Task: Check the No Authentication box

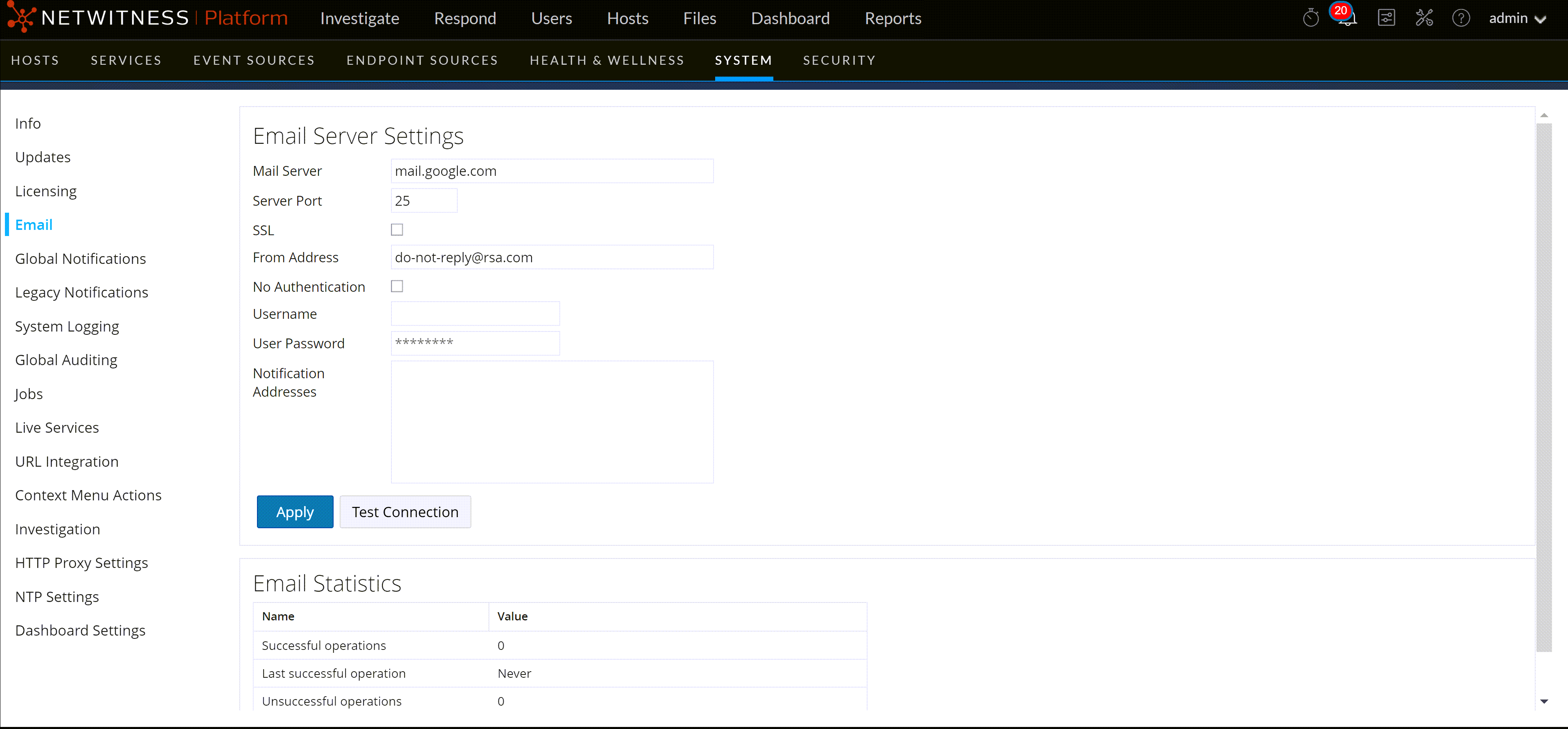Action: [x=397, y=286]
